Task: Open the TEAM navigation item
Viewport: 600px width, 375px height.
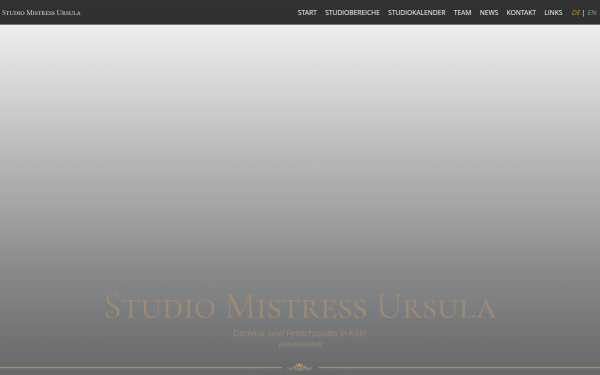Action: click(x=462, y=13)
